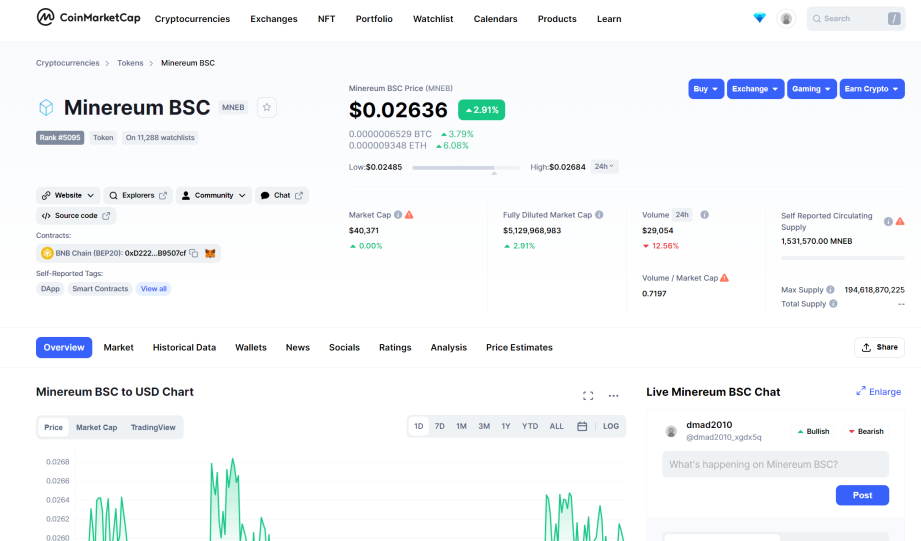Screen dimensions: 921x541
Task: Click the Post button in chat
Action: (x=862, y=495)
